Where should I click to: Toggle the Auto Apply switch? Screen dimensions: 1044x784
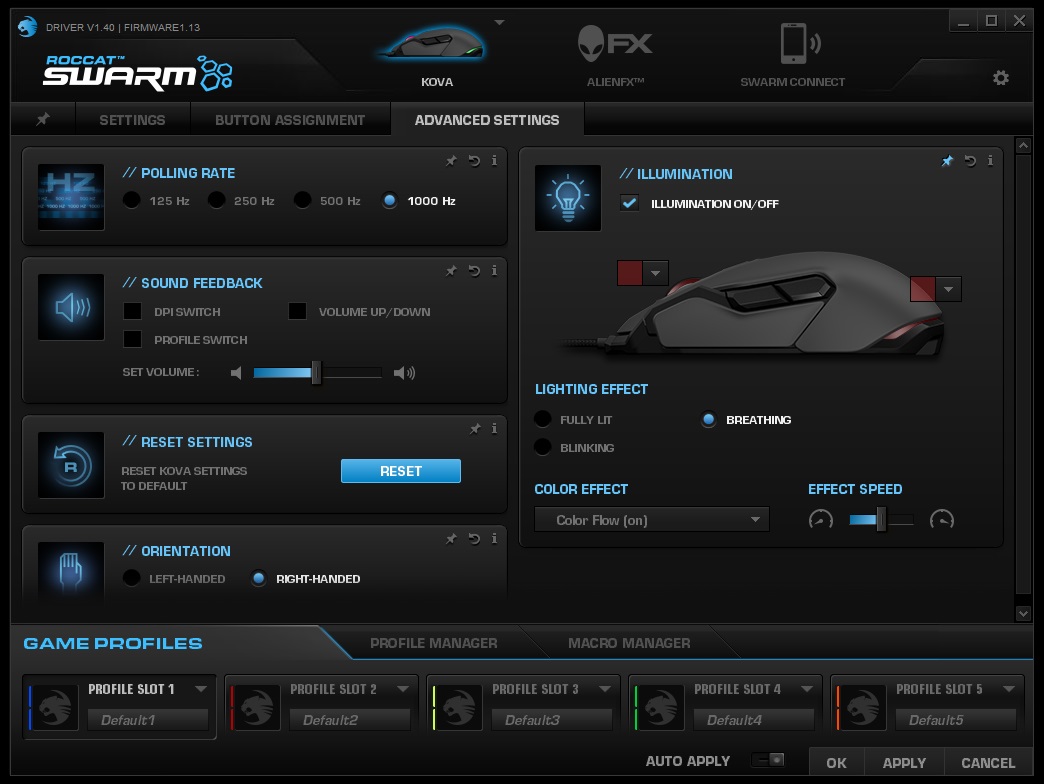768,760
